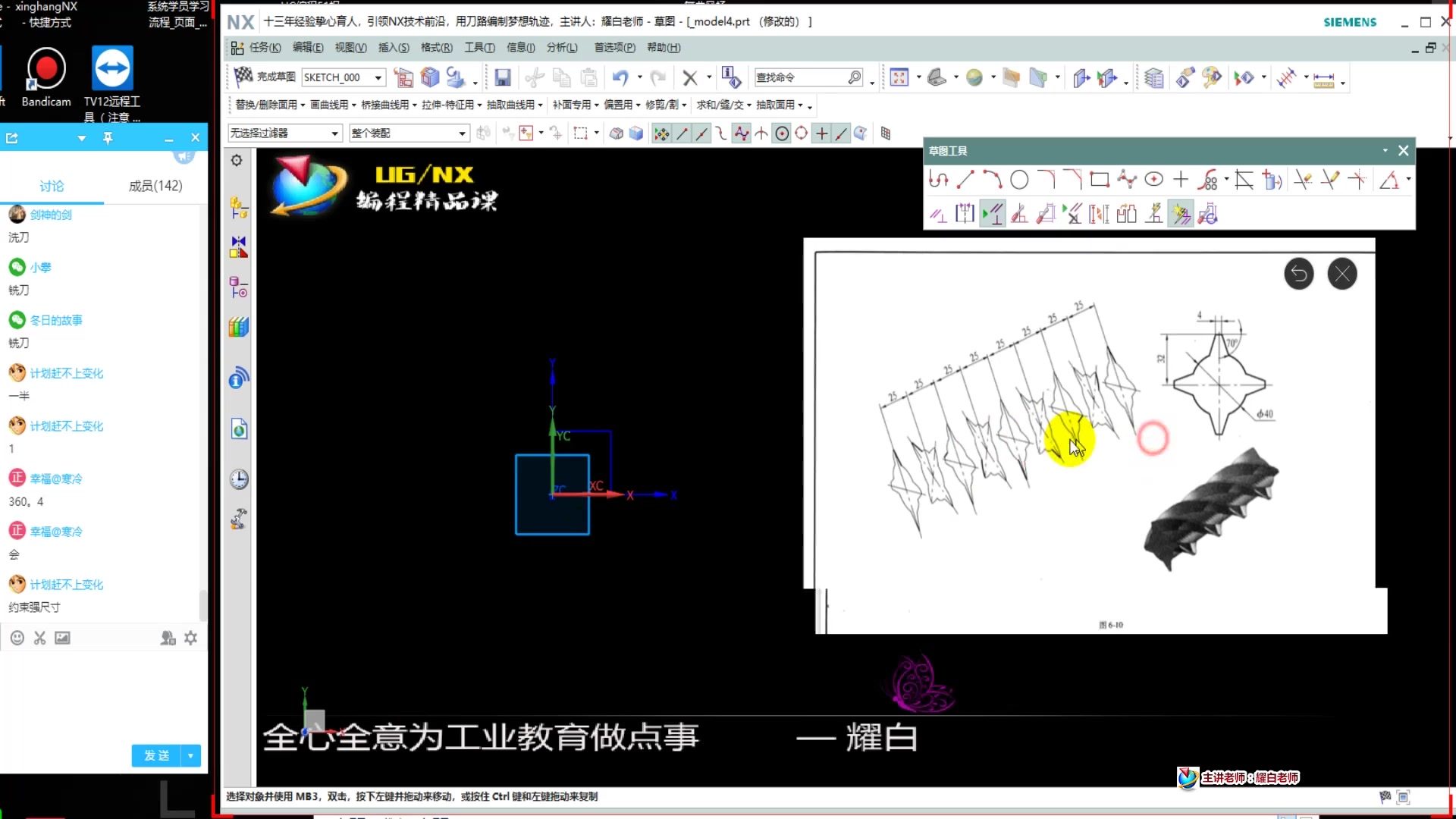Image resolution: width=1456 pixels, height=819 pixels.
Task: Activate the Quick Trim sketch tool
Action: pos(1303,179)
